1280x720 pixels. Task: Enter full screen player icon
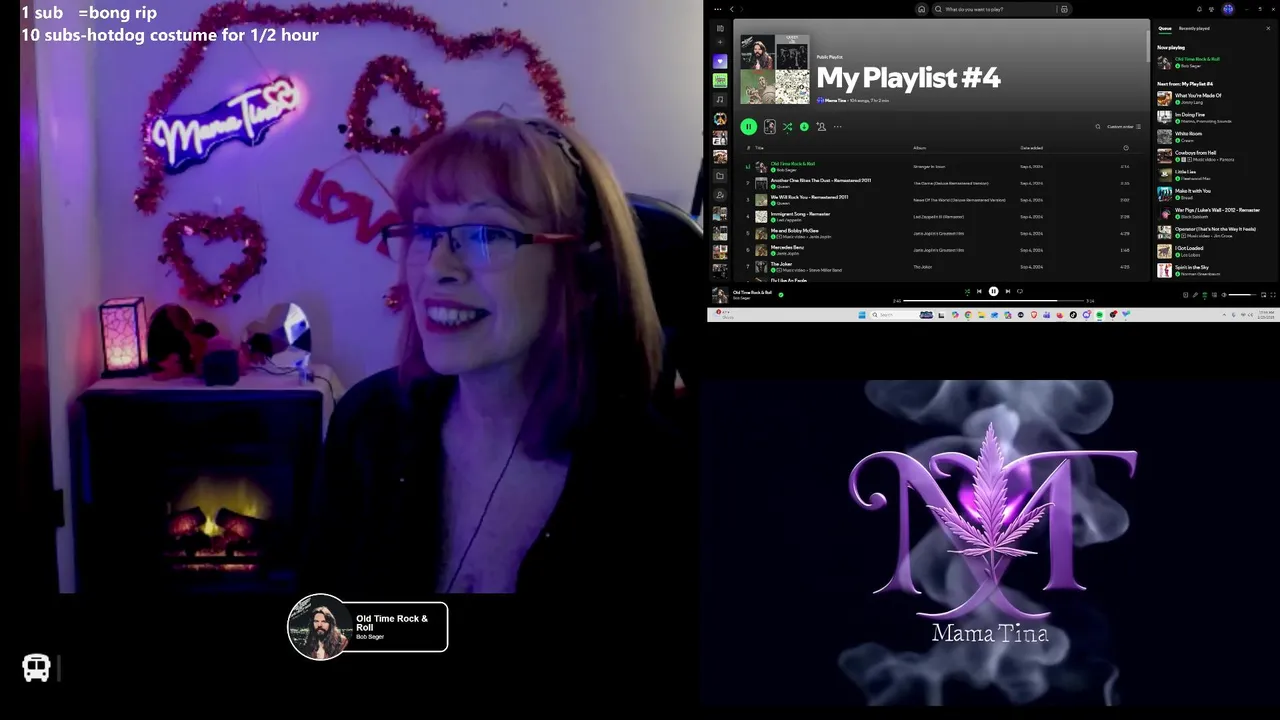[x=1275, y=295]
